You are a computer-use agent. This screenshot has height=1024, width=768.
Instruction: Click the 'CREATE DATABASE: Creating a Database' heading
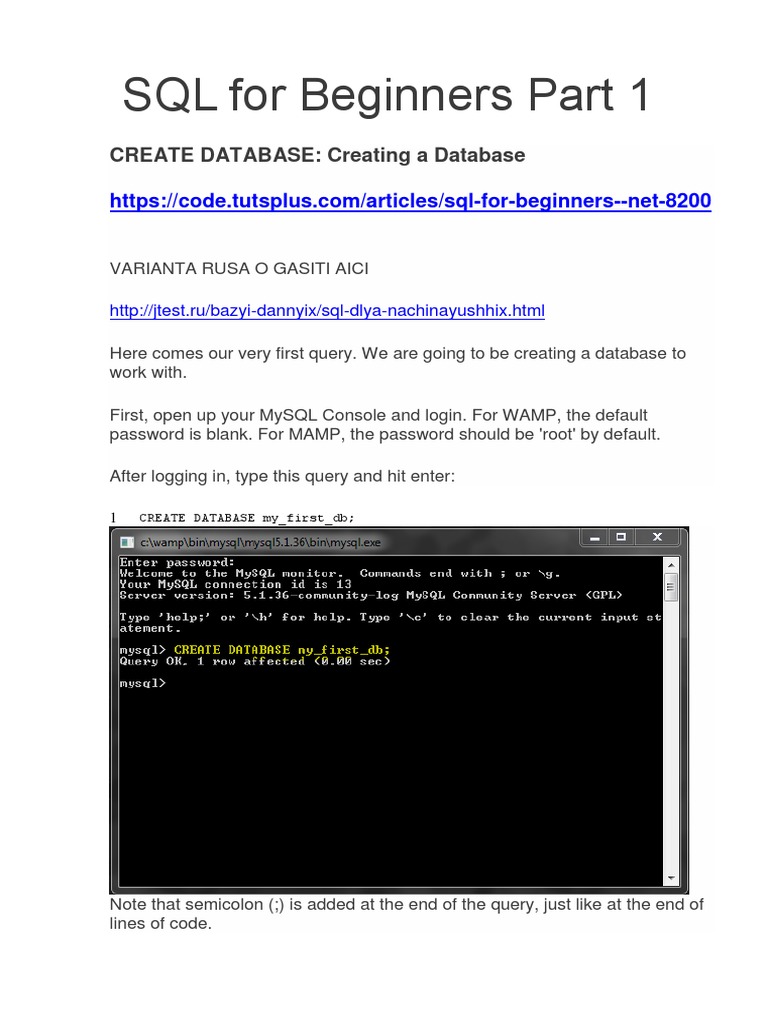point(317,155)
